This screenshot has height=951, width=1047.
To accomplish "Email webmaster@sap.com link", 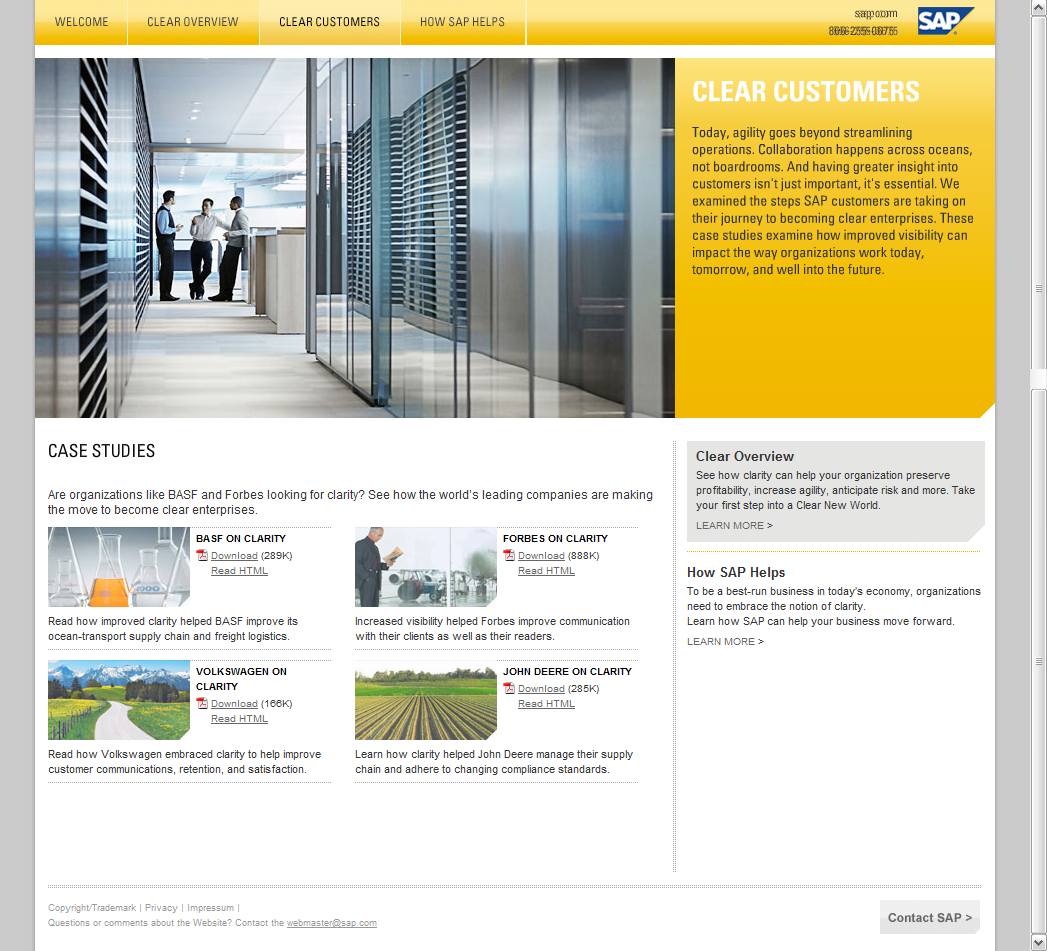I will [332, 923].
